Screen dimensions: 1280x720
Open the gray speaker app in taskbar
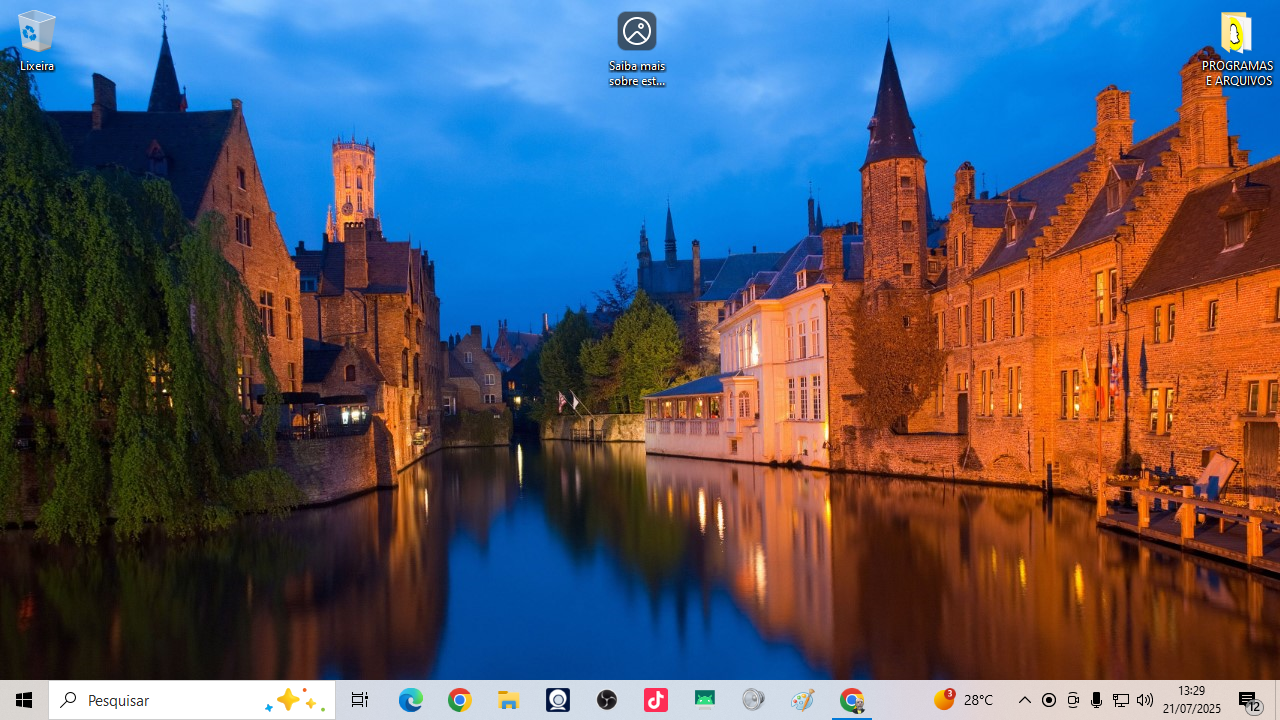754,700
